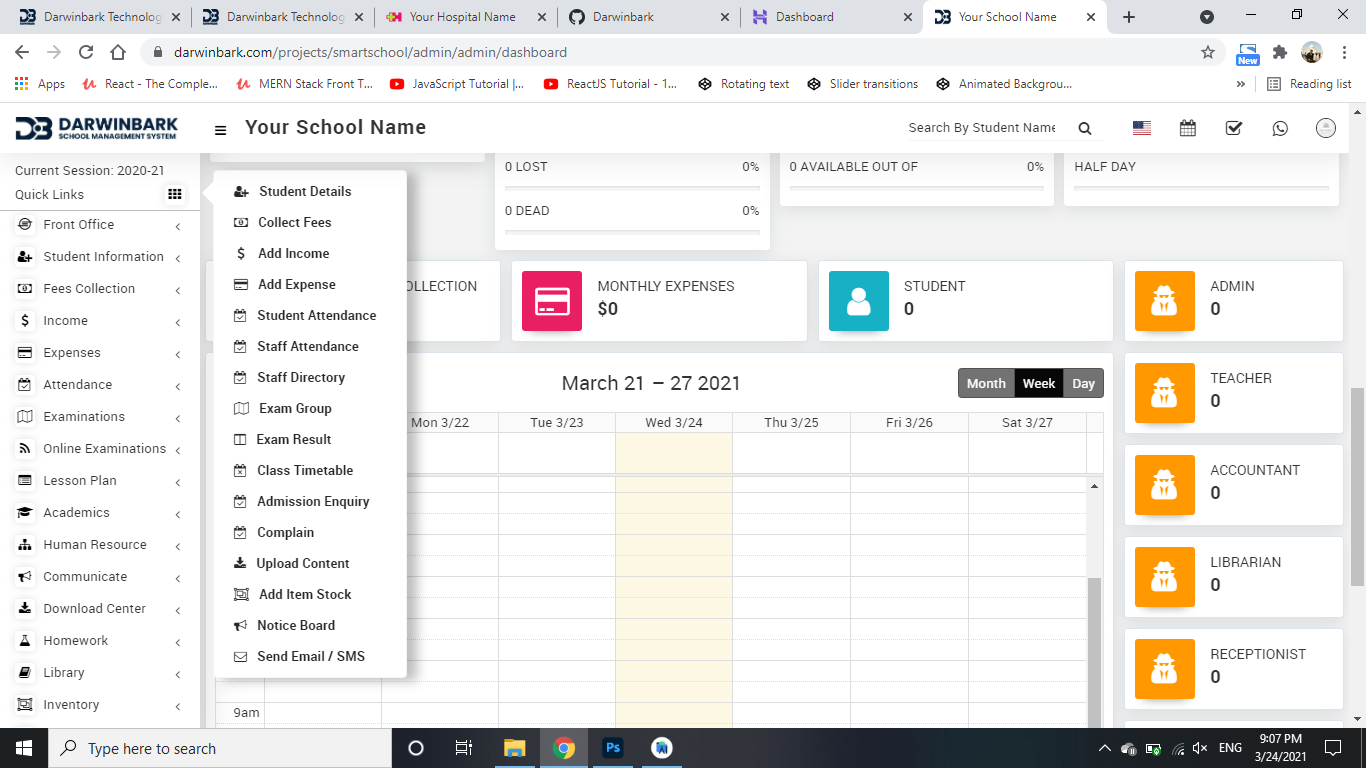Click the task checklist icon in header

click(1234, 128)
